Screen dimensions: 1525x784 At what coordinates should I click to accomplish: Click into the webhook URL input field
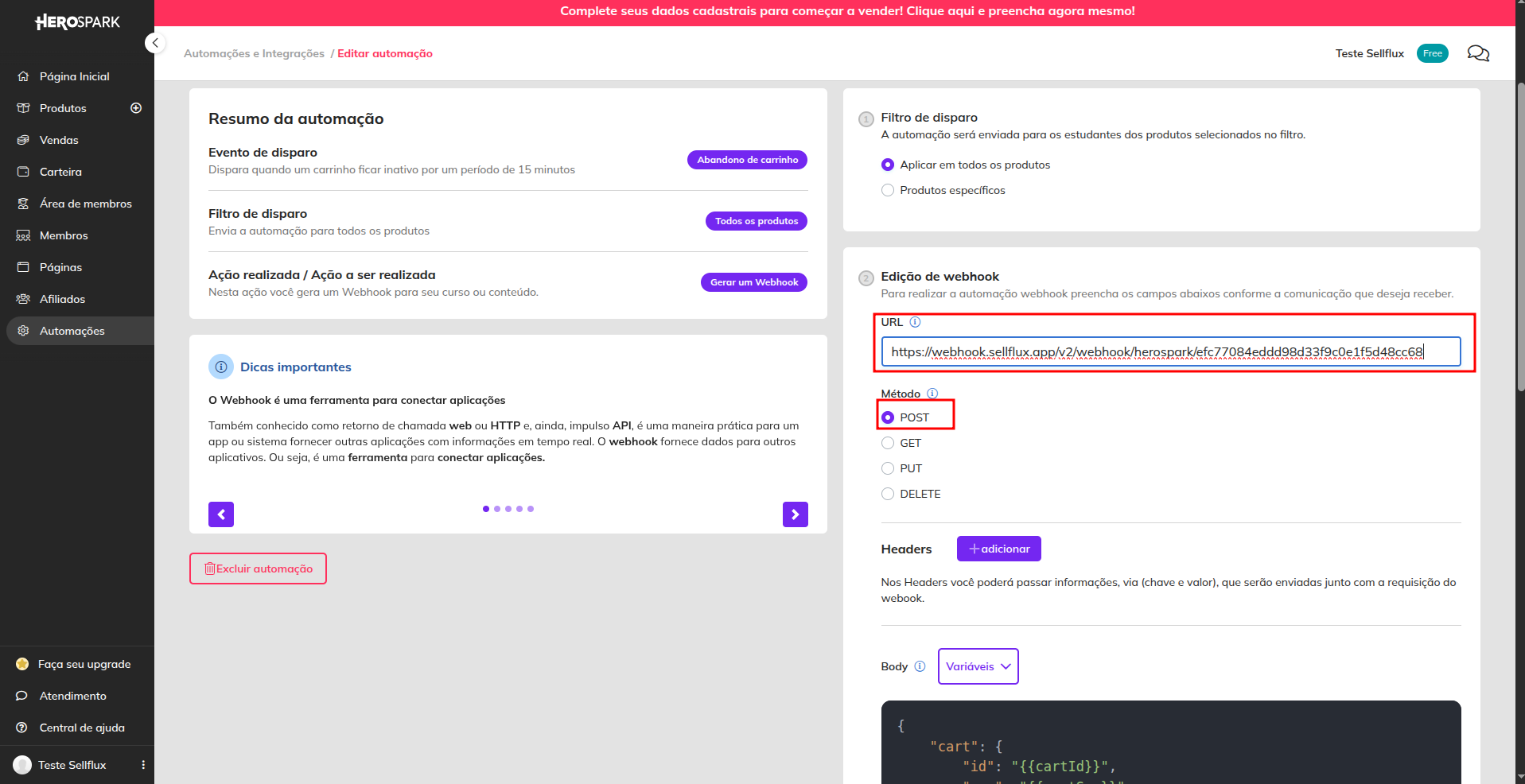pos(1170,351)
